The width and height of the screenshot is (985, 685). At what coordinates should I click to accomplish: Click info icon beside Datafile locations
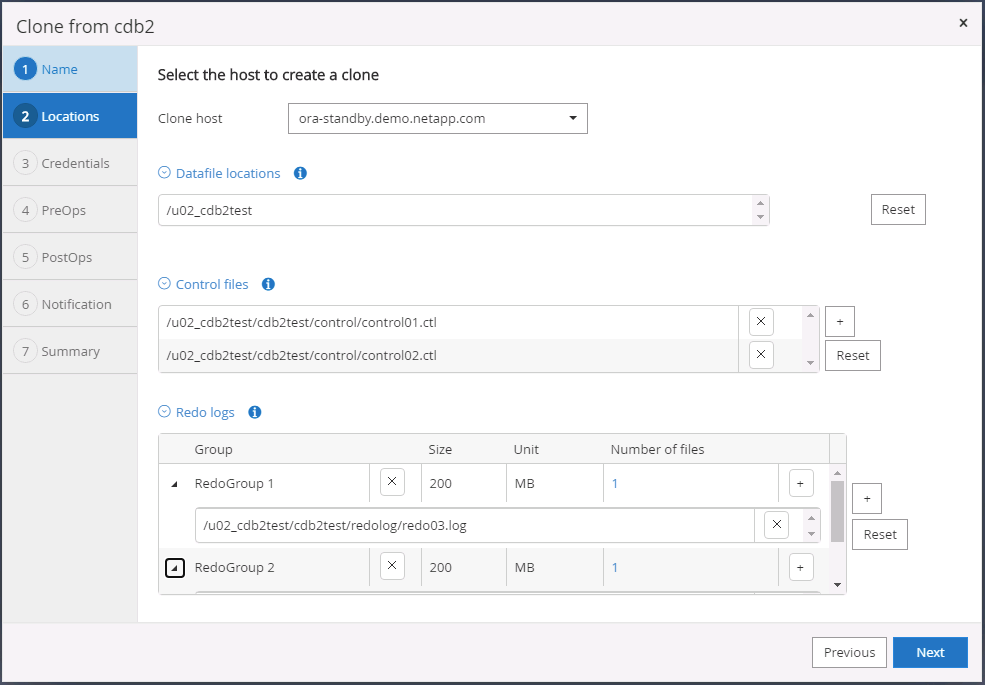(x=300, y=173)
